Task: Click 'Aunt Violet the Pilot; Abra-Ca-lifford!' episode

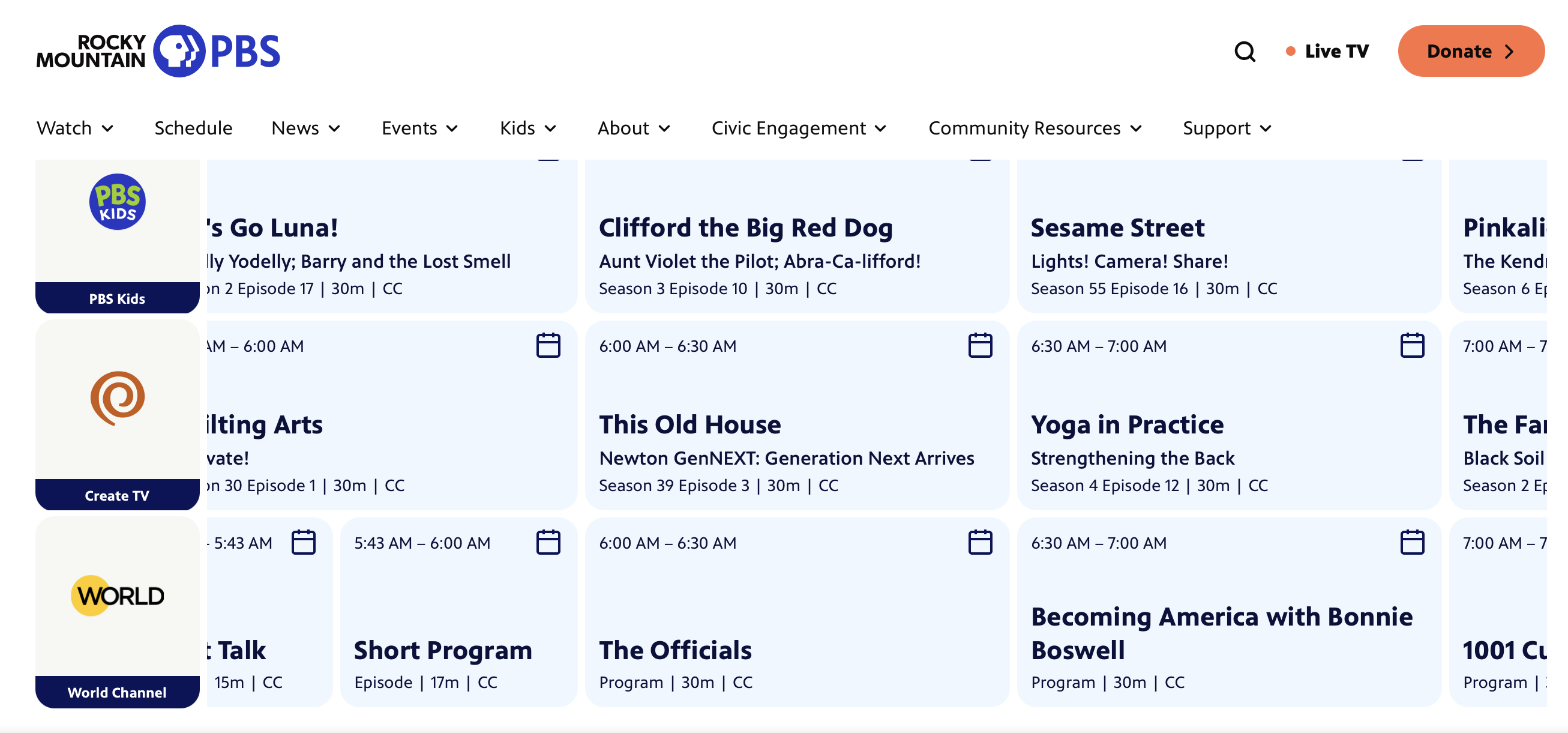Action: [760, 261]
